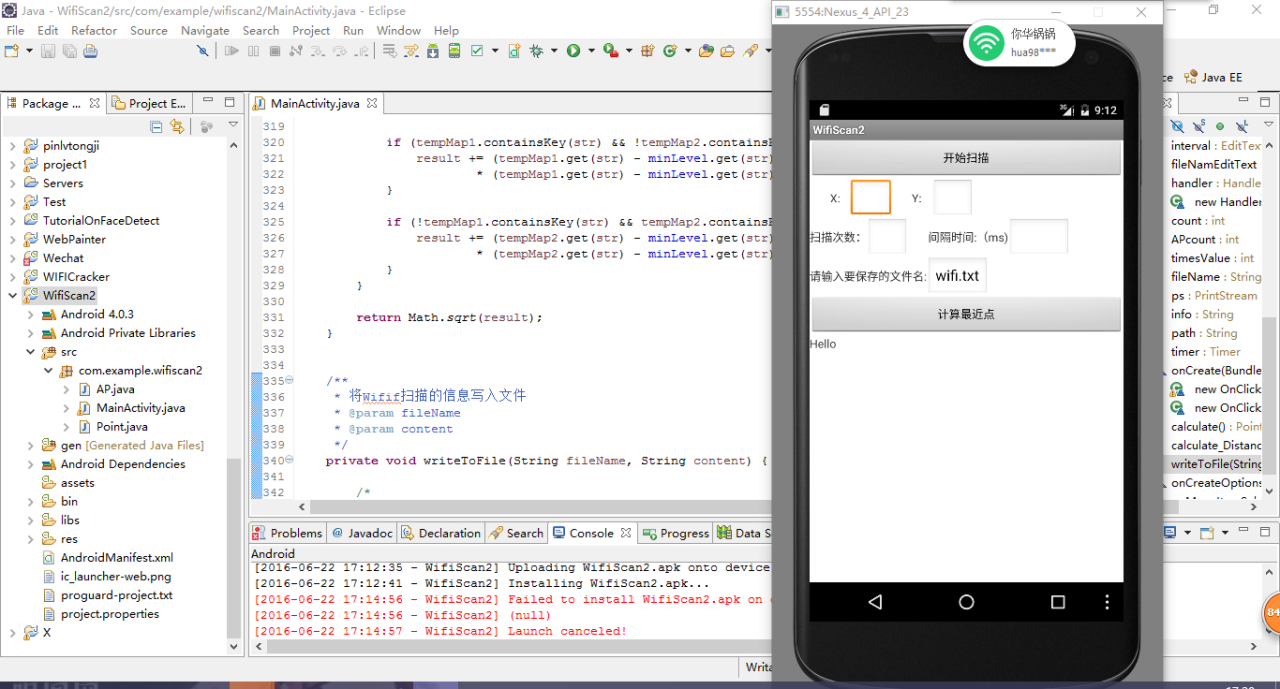Click the New file toolbar icon

pyautogui.click(x=12, y=50)
